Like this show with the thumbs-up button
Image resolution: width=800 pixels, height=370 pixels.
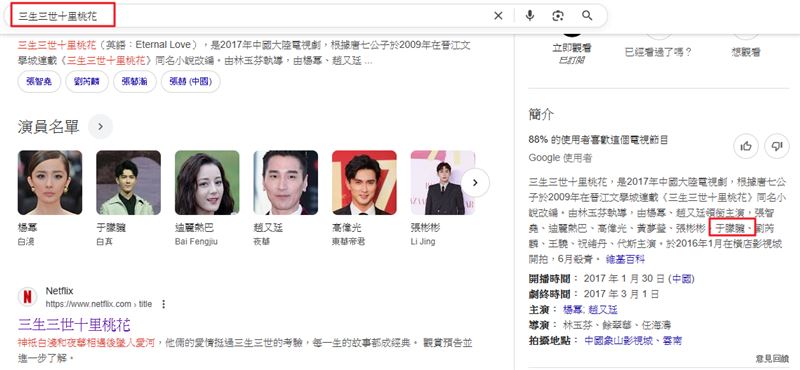[746, 146]
